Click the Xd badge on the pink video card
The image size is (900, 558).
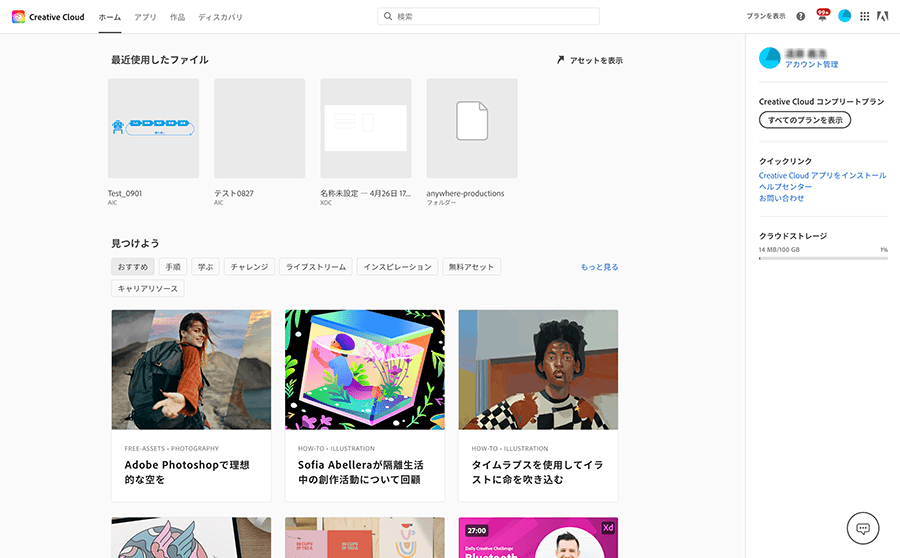(x=608, y=528)
